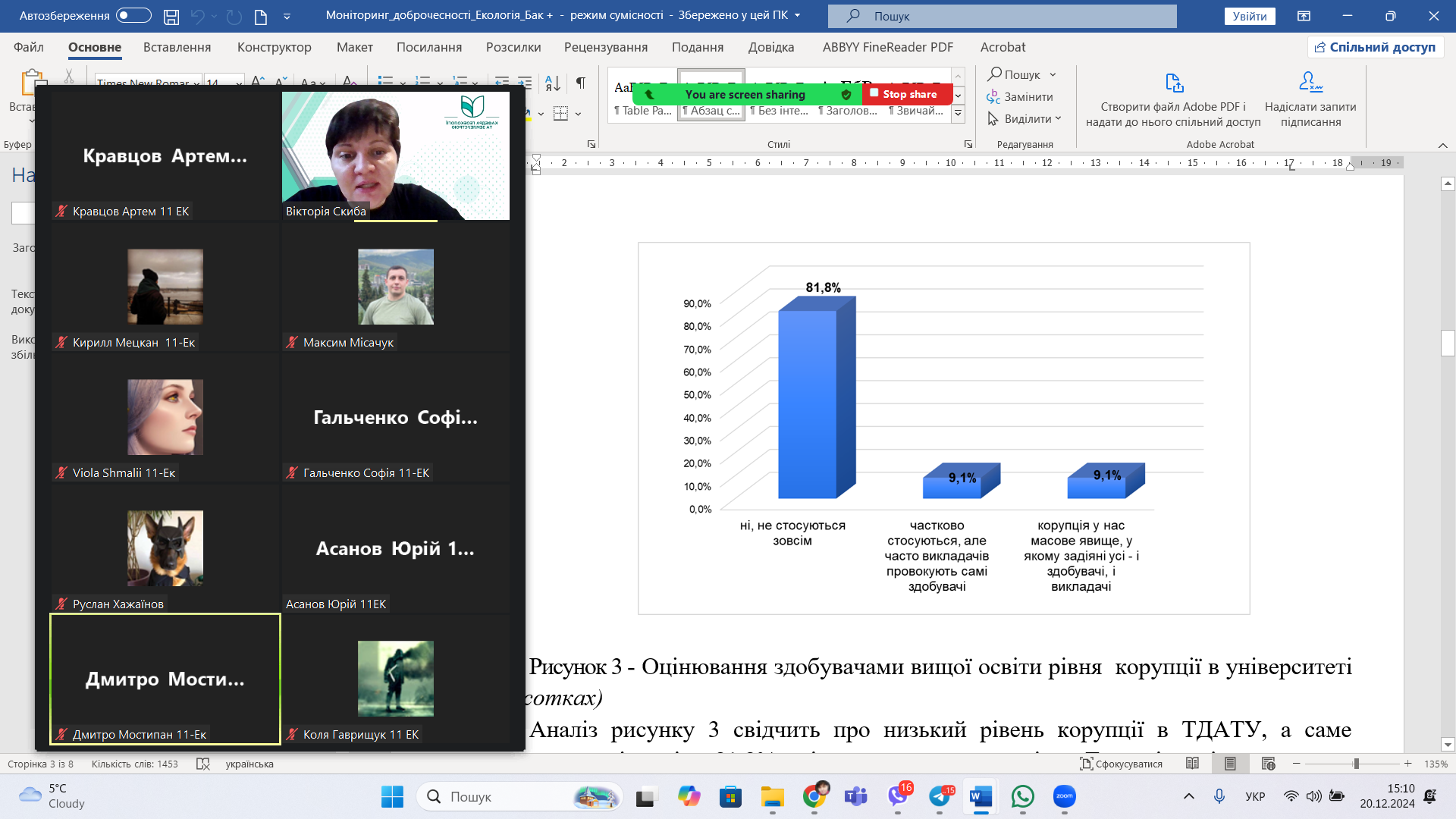Click the Undo icon

[199, 15]
